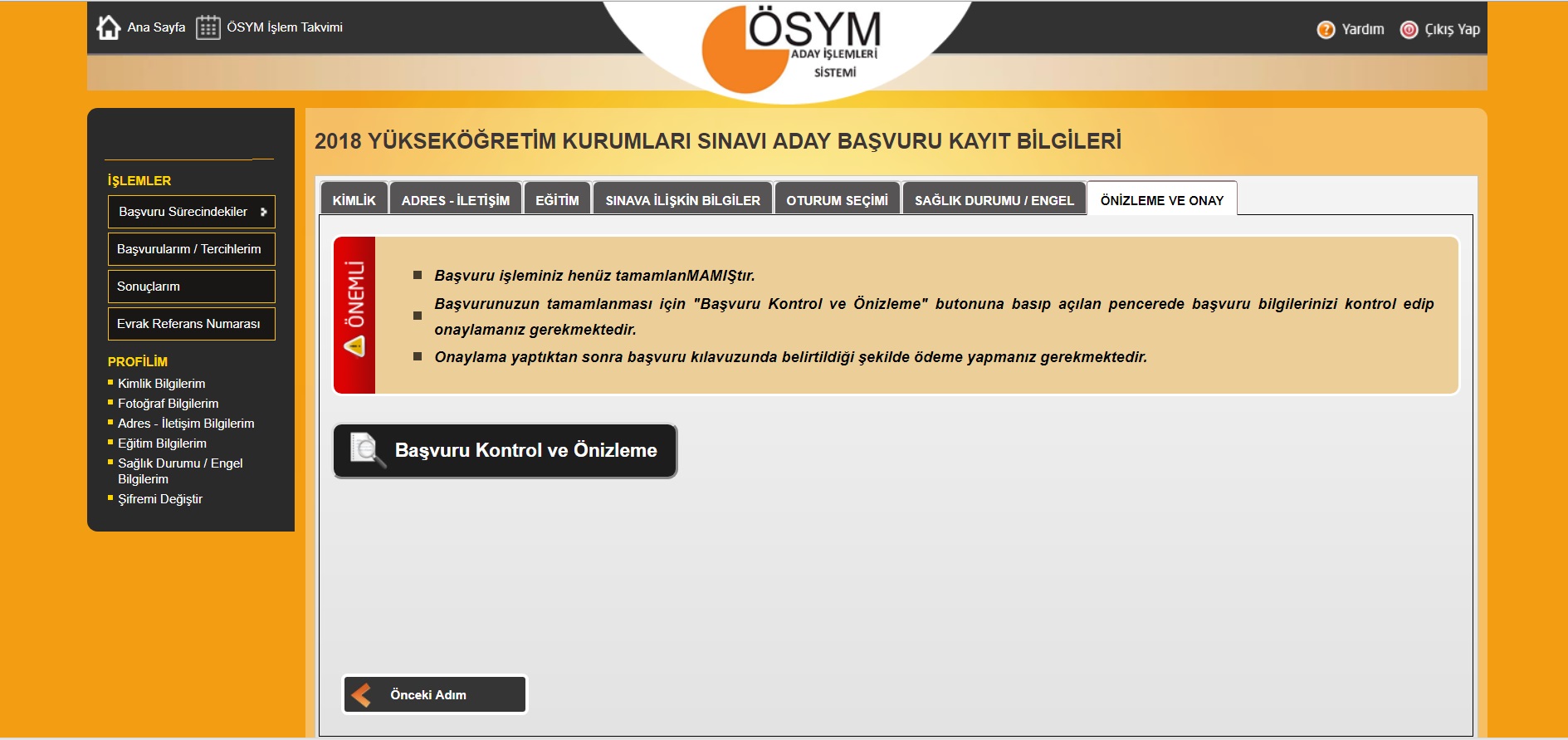
Task: Click the Başvuru Kontrol ve Önizleme button
Action: pyautogui.click(x=506, y=451)
